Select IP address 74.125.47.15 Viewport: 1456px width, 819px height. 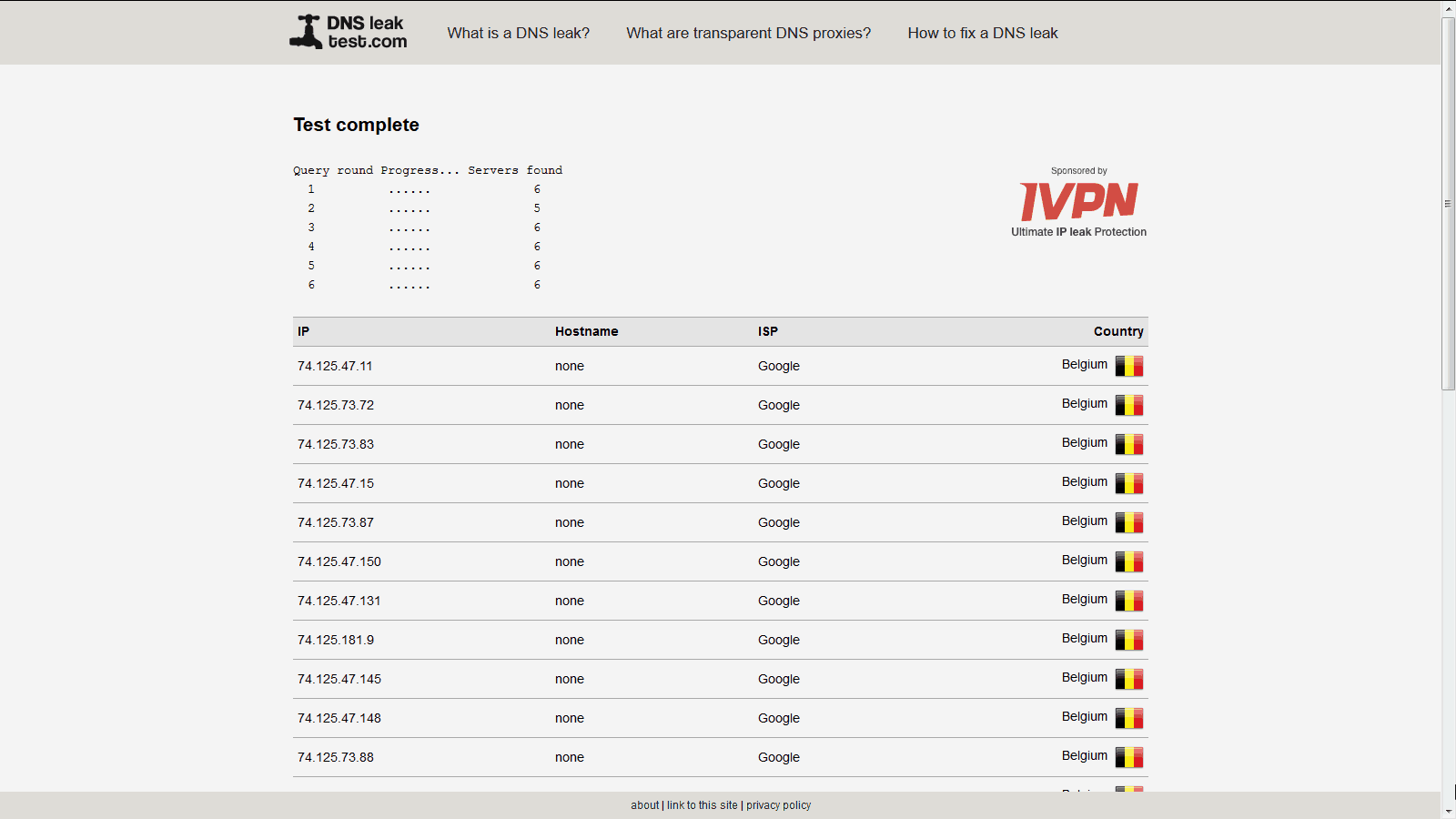[x=336, y=483]
